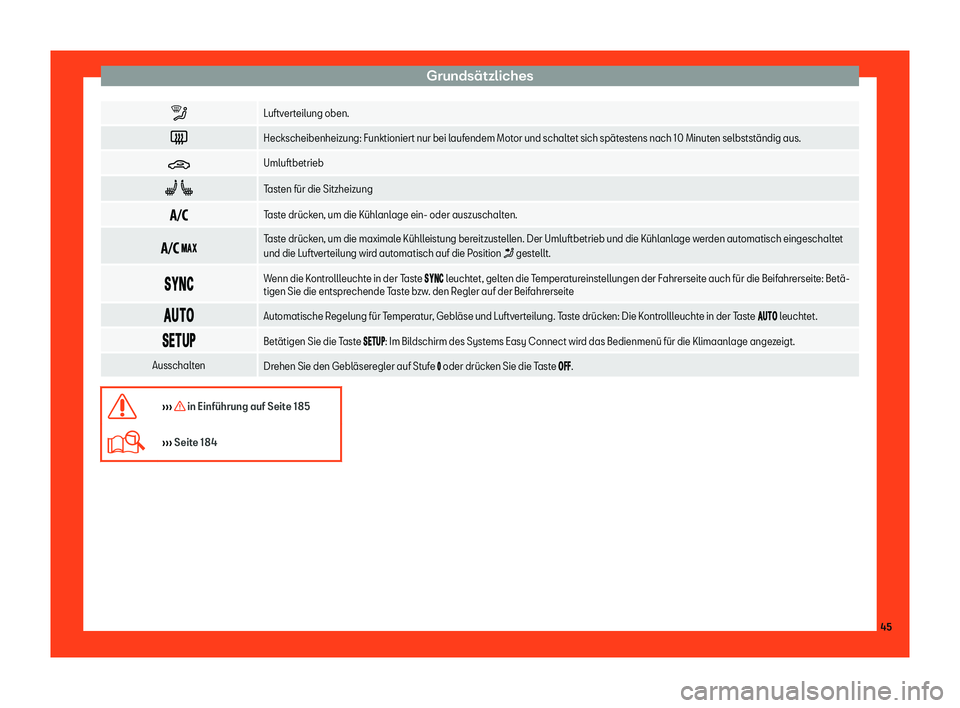
Task: Click the book with magnifier icon
Action: (126, 442)
